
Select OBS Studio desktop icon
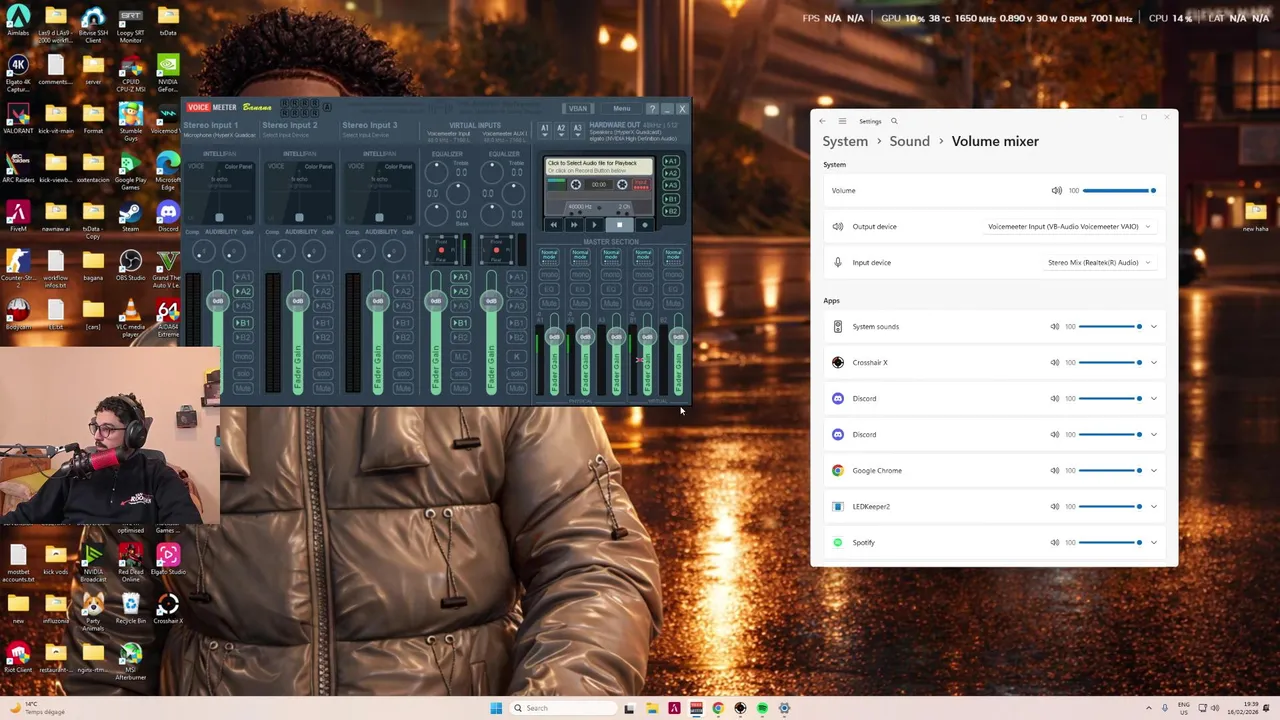pyautogui.click(x=130, y=266)
